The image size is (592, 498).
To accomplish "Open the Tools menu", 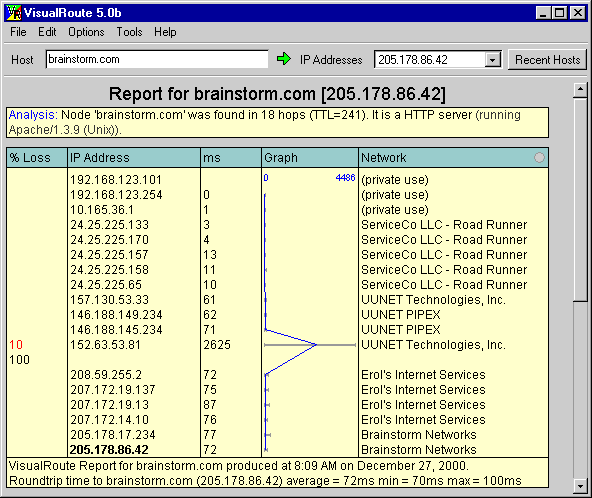I will [x=129, y=32].
